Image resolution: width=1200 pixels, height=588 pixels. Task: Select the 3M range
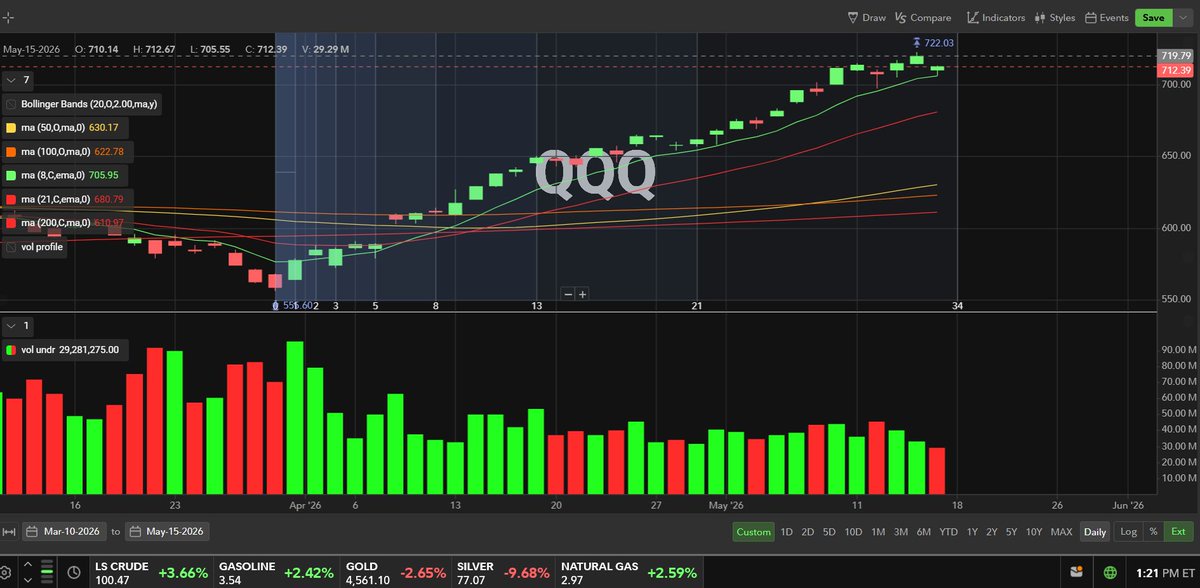tap(901, 532)
